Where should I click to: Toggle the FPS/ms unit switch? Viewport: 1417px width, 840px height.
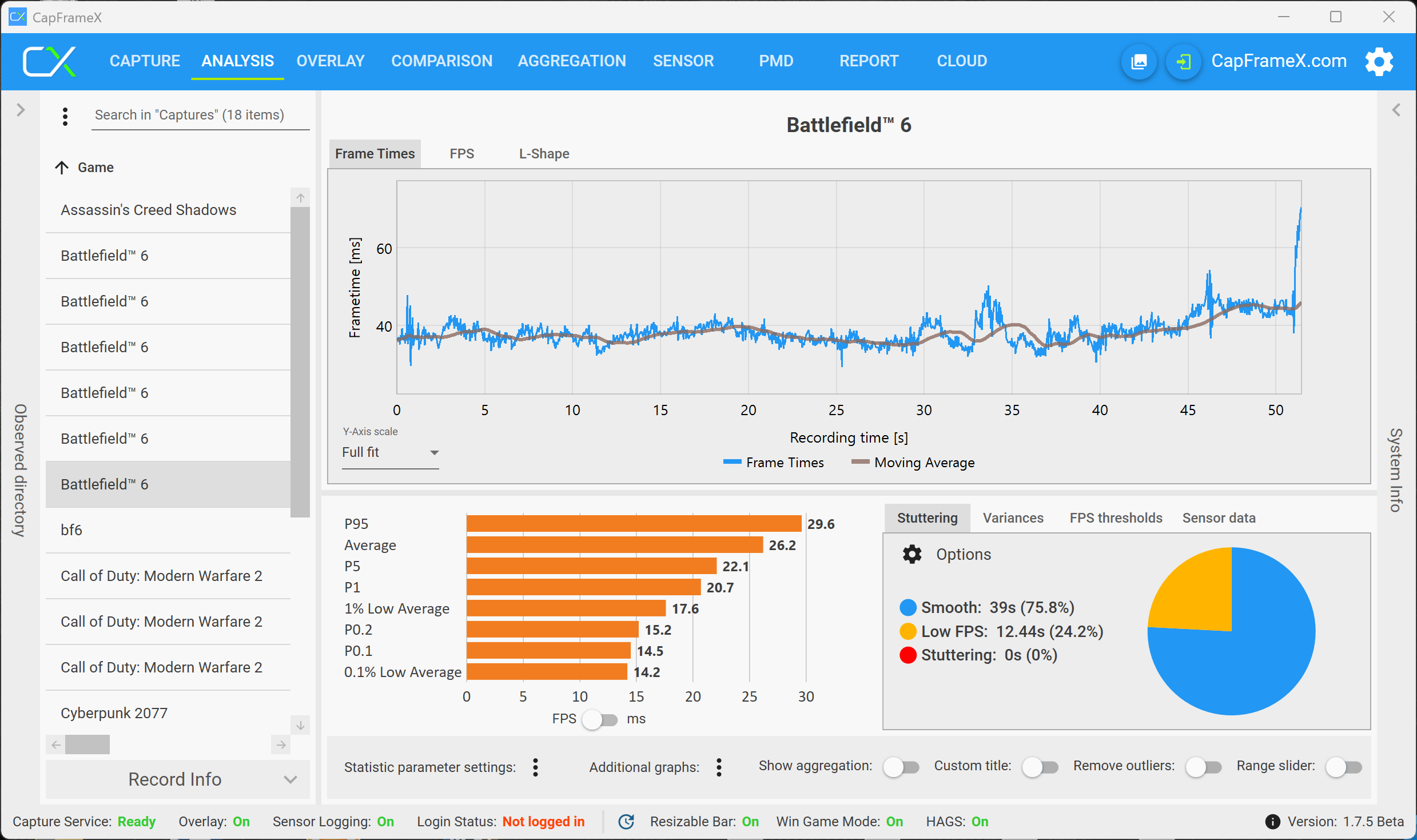600,719
